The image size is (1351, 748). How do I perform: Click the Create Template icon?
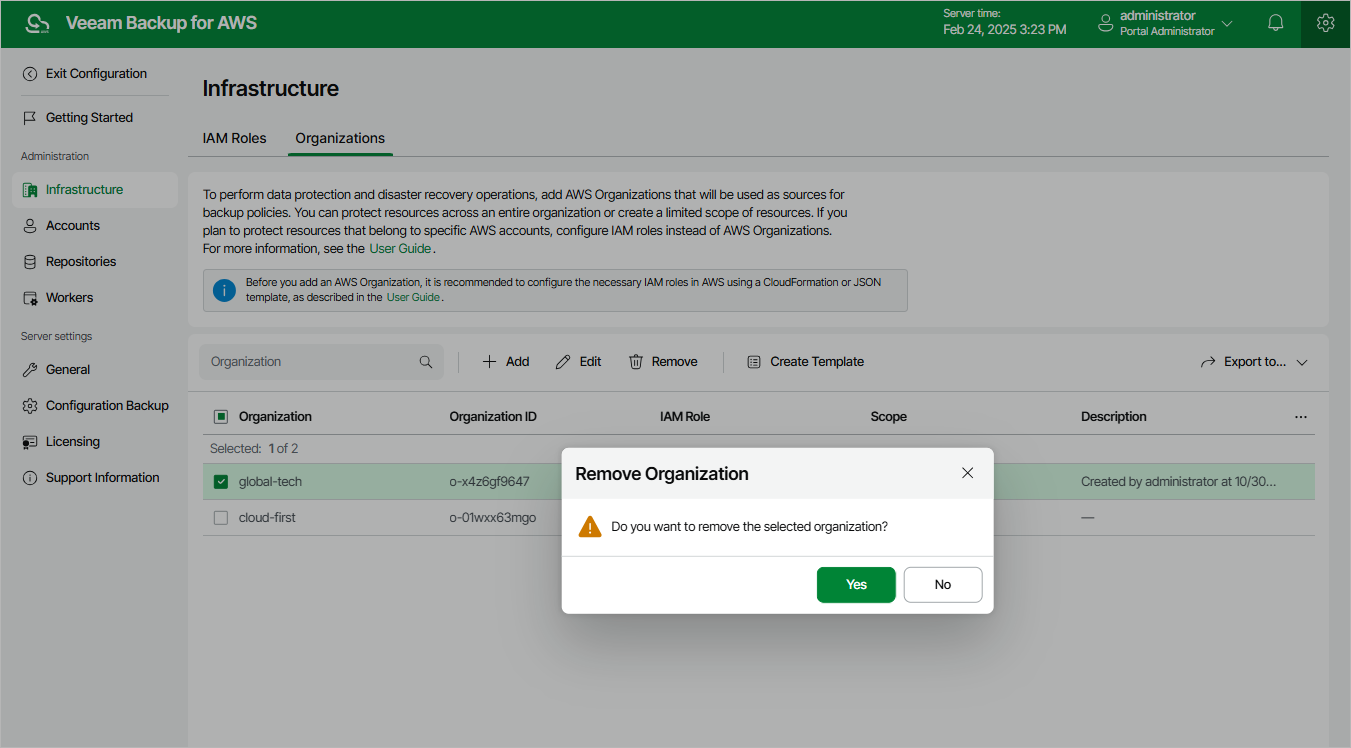point(754,362)
